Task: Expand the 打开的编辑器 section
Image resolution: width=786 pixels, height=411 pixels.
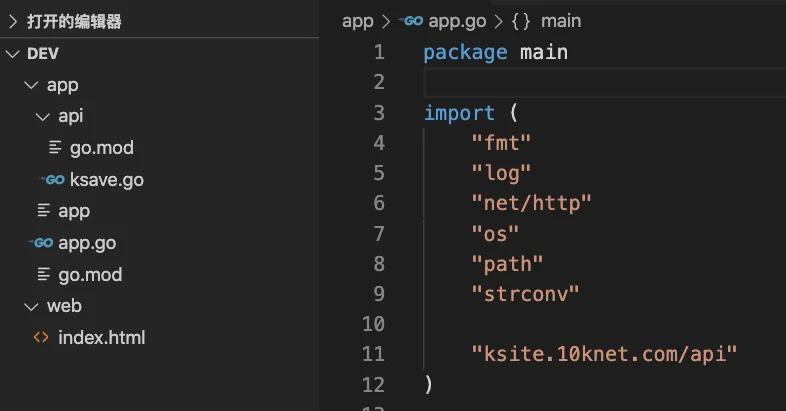Action: pyautogui.click(x=12, y=22)
